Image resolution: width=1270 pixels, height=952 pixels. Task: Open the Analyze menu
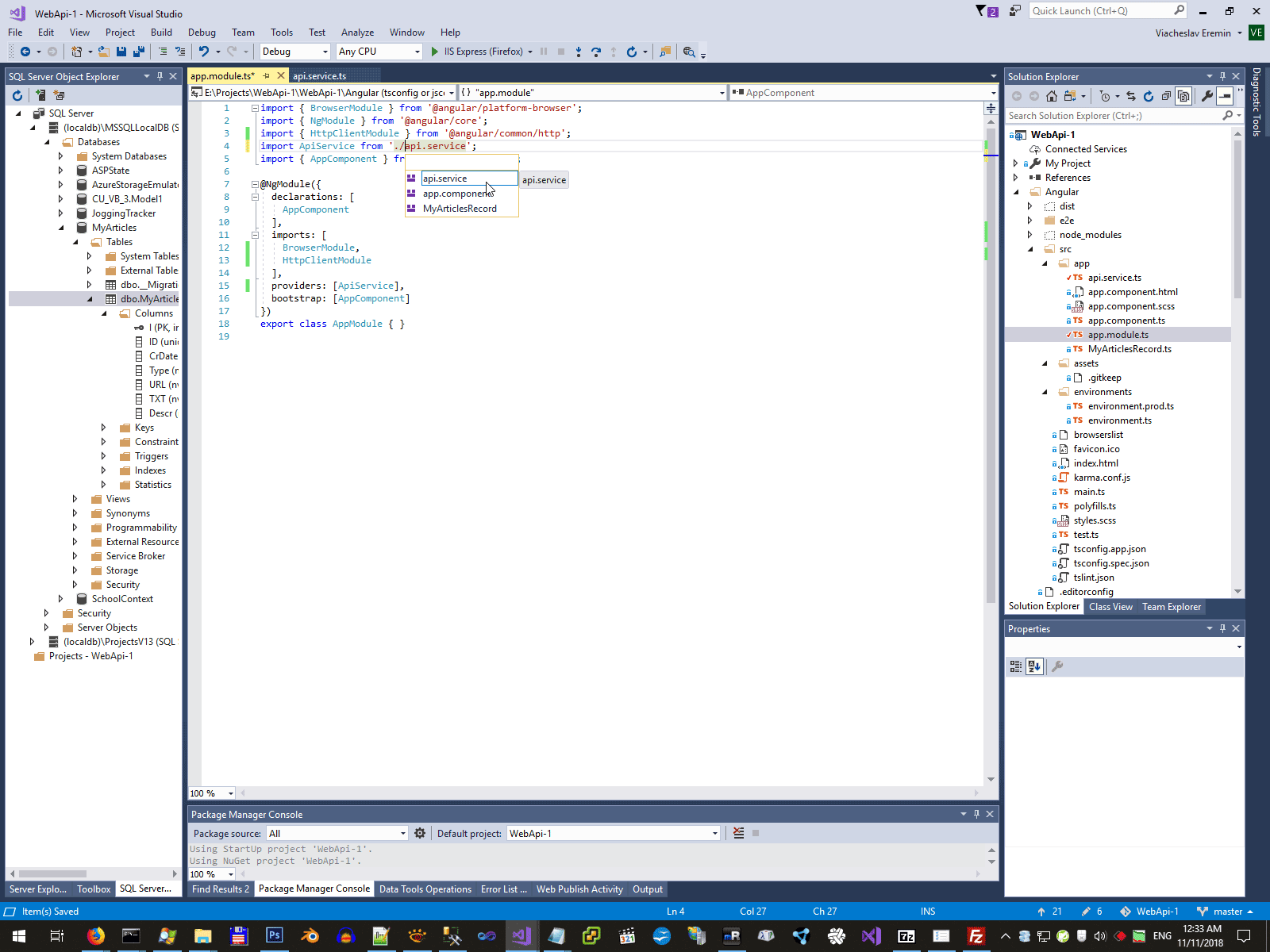[357, 33]
